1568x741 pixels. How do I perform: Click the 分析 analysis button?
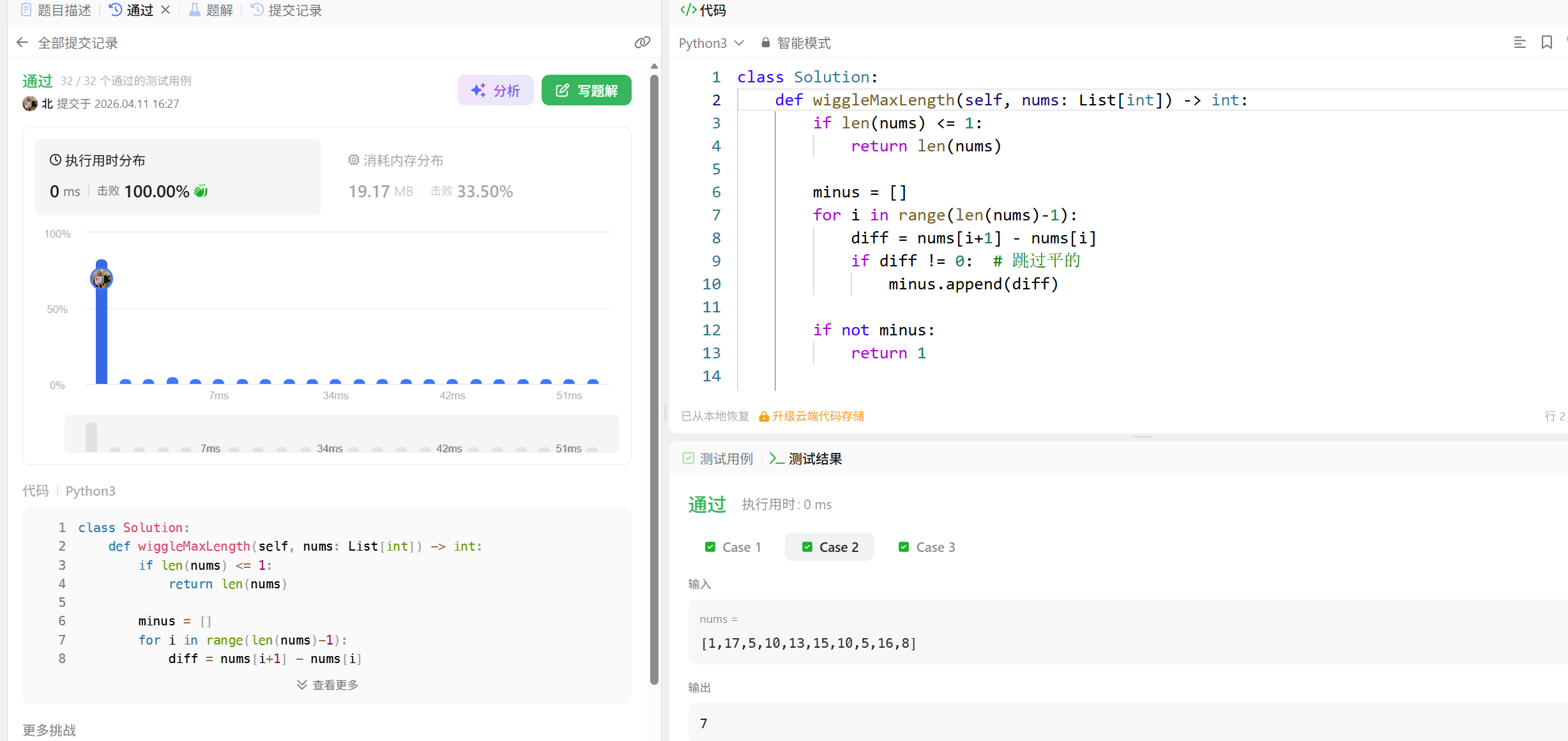[496, 91]
